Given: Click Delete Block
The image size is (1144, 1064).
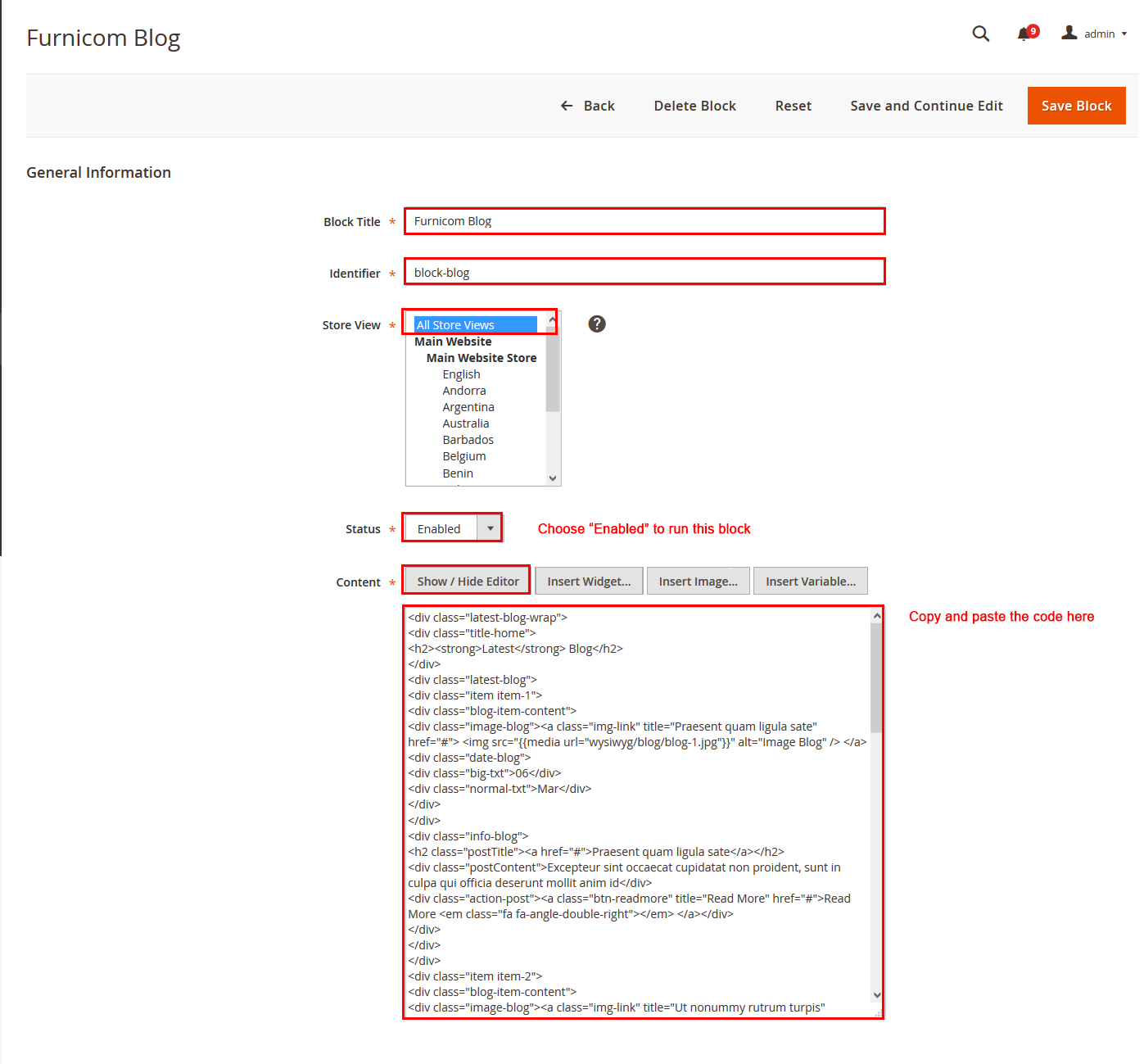Looking at the screenshot, I should pyautogui.click(x=694, y=106).
